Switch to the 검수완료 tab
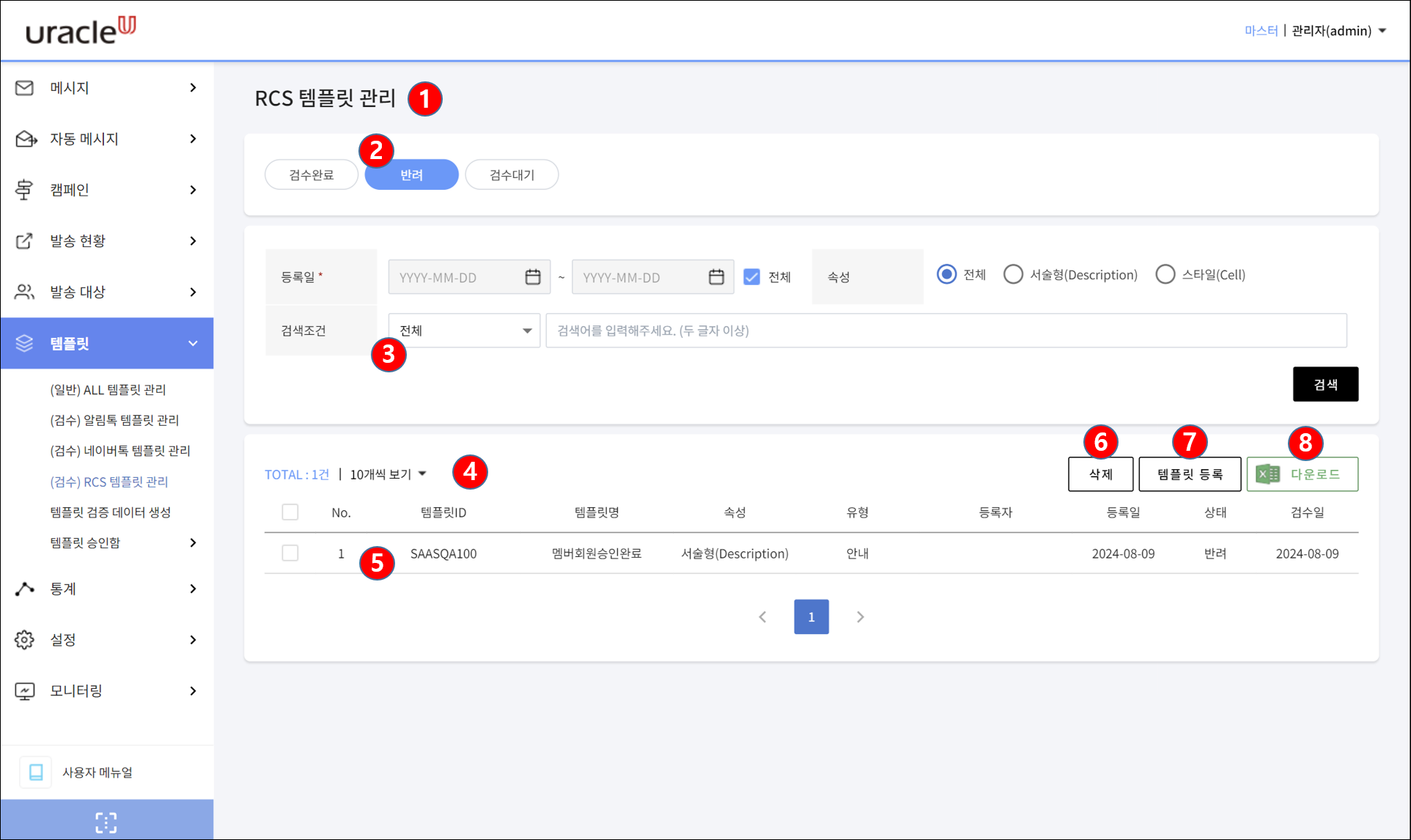Image resolution: width=1411 pixels, height=840 pixels. click(x=312, y=174)
